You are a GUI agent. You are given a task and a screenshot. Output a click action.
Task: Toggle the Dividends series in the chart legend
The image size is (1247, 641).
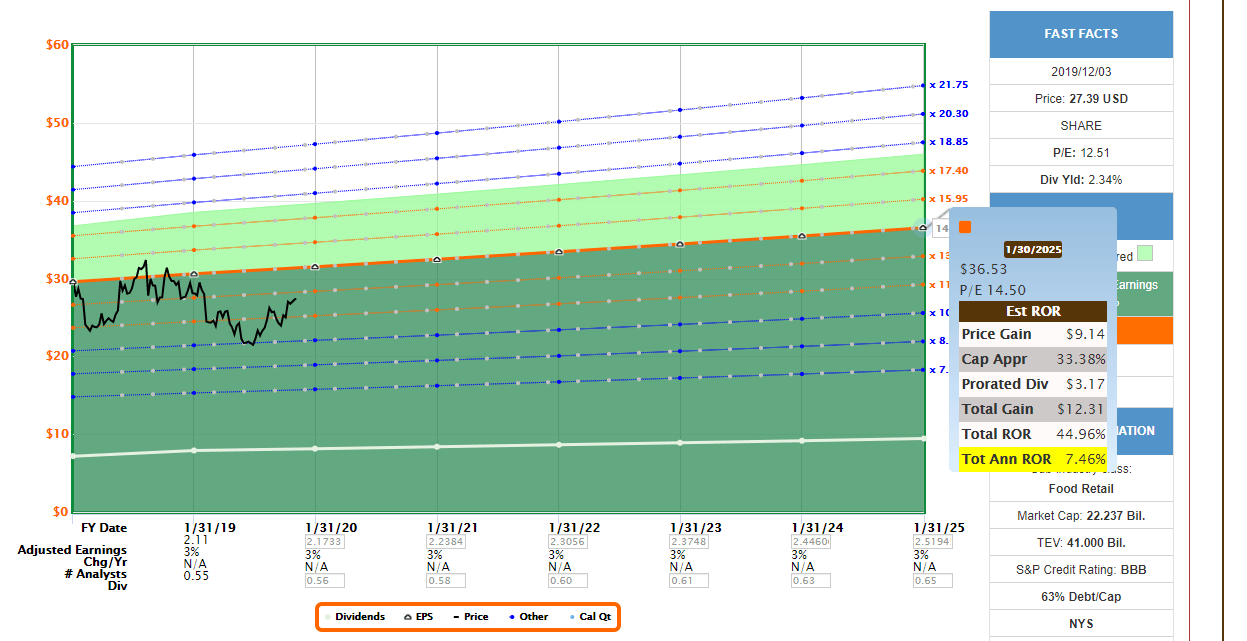pos(355,617)
